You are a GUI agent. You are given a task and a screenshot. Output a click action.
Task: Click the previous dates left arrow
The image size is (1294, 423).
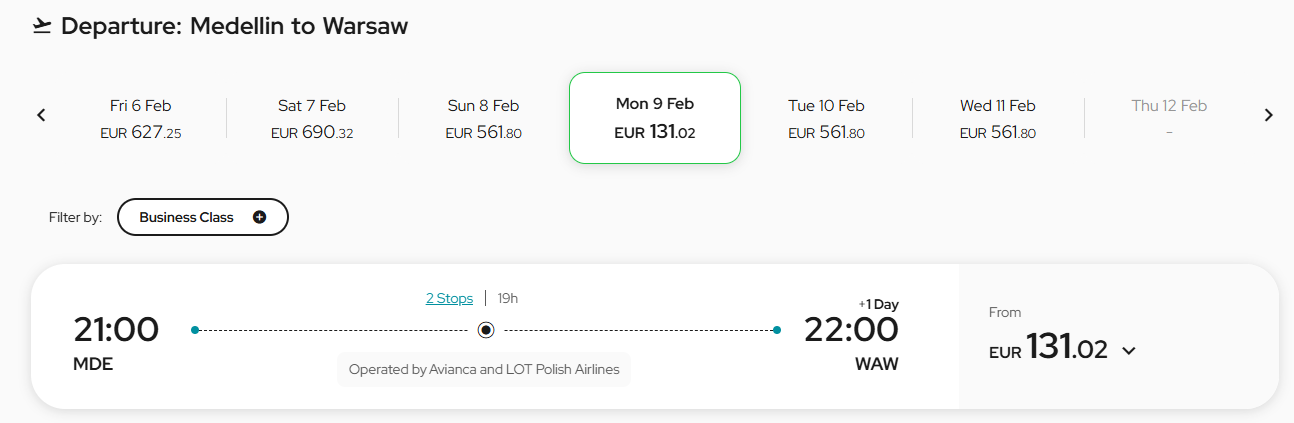(x=41, y=115)
